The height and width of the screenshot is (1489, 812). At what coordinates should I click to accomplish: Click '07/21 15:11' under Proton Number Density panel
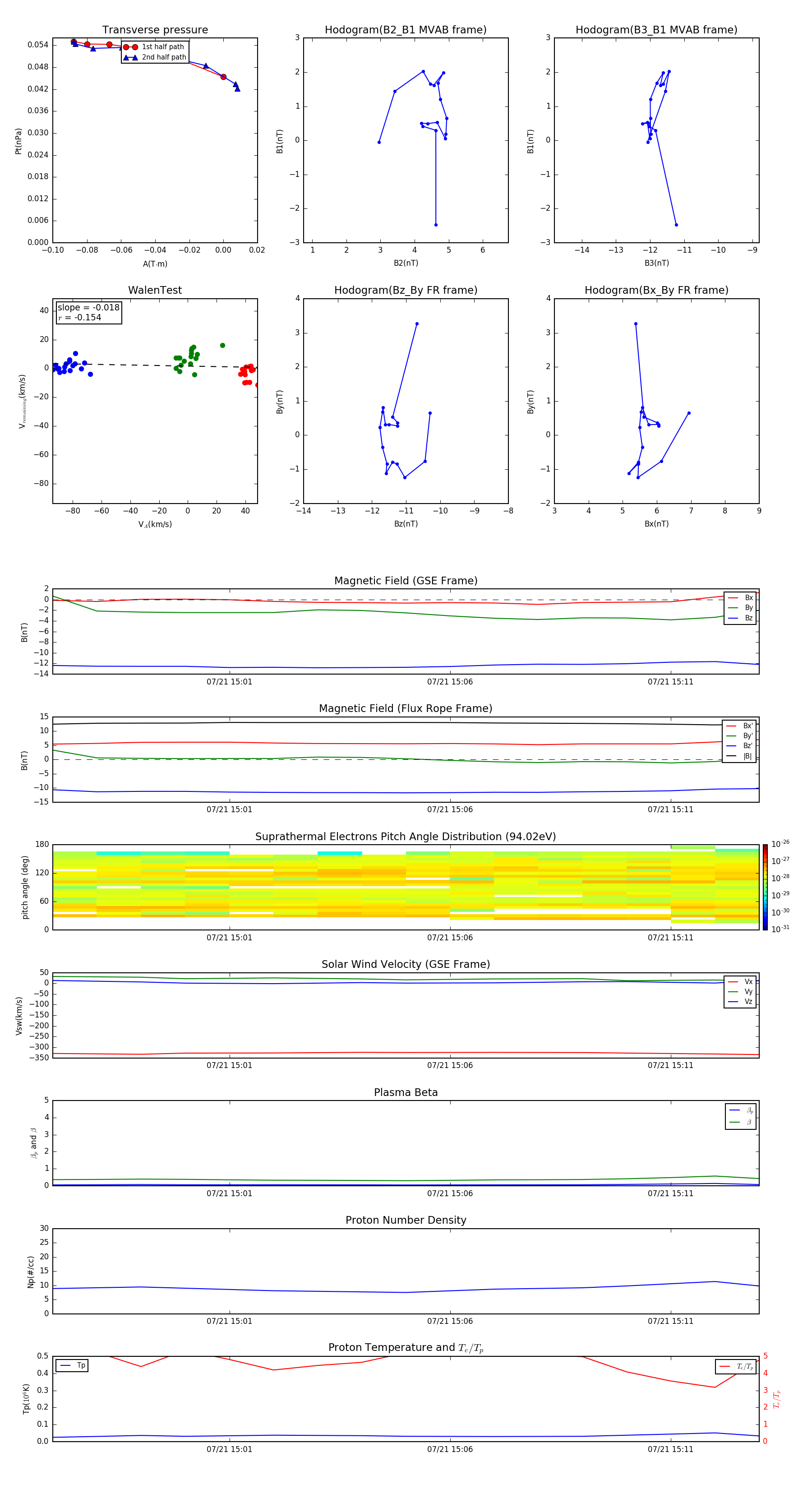[x=670, y=1321]
